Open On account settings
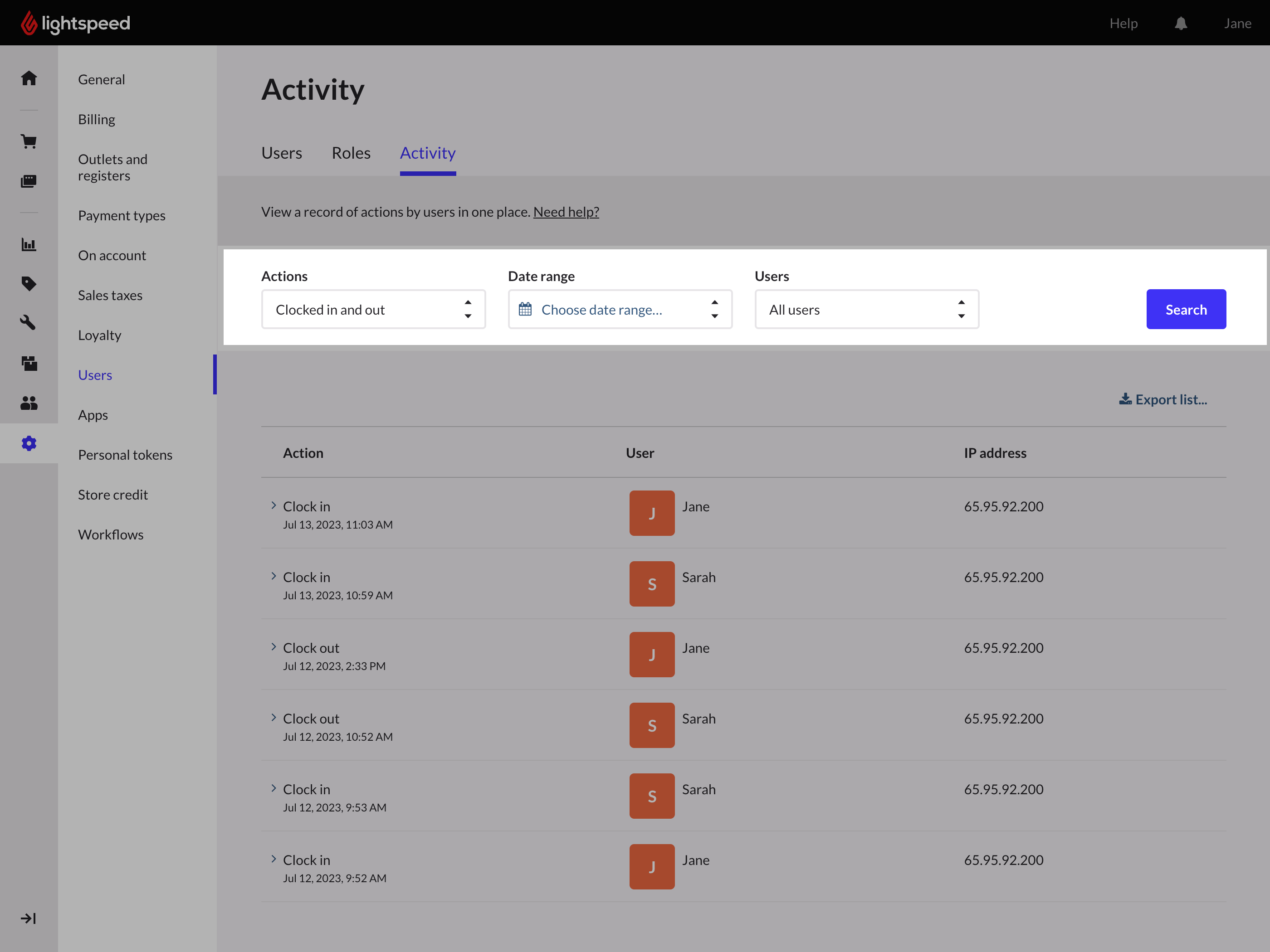The height and width of the screenshot is (952, 1270). [112, 255]
